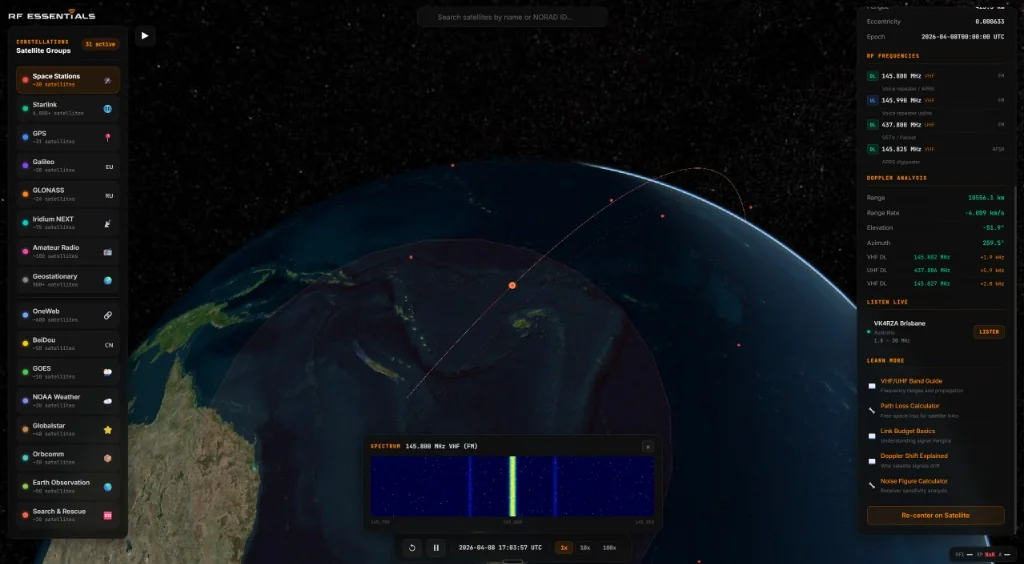Screen dimensions: 1024x564
Task: Toggle the Orbcomm constellation group
Action: (x=68, y=458)
